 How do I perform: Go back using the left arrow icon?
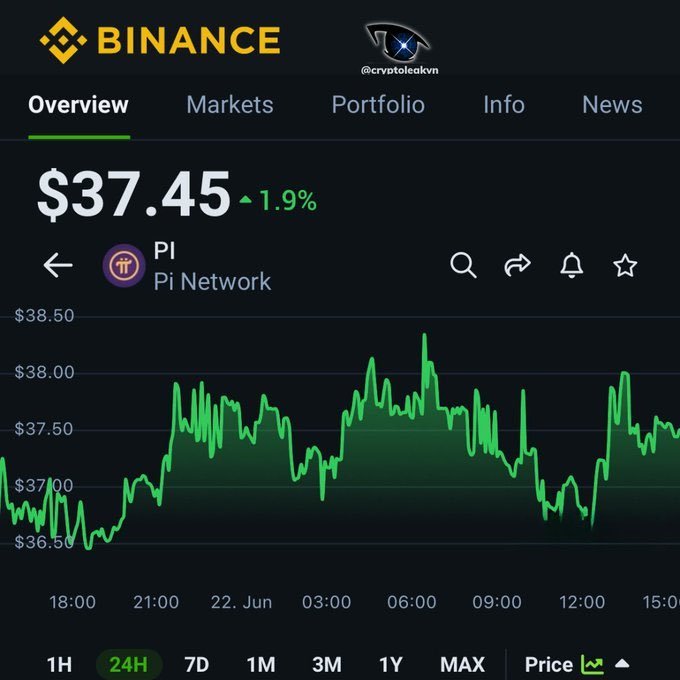58,265
